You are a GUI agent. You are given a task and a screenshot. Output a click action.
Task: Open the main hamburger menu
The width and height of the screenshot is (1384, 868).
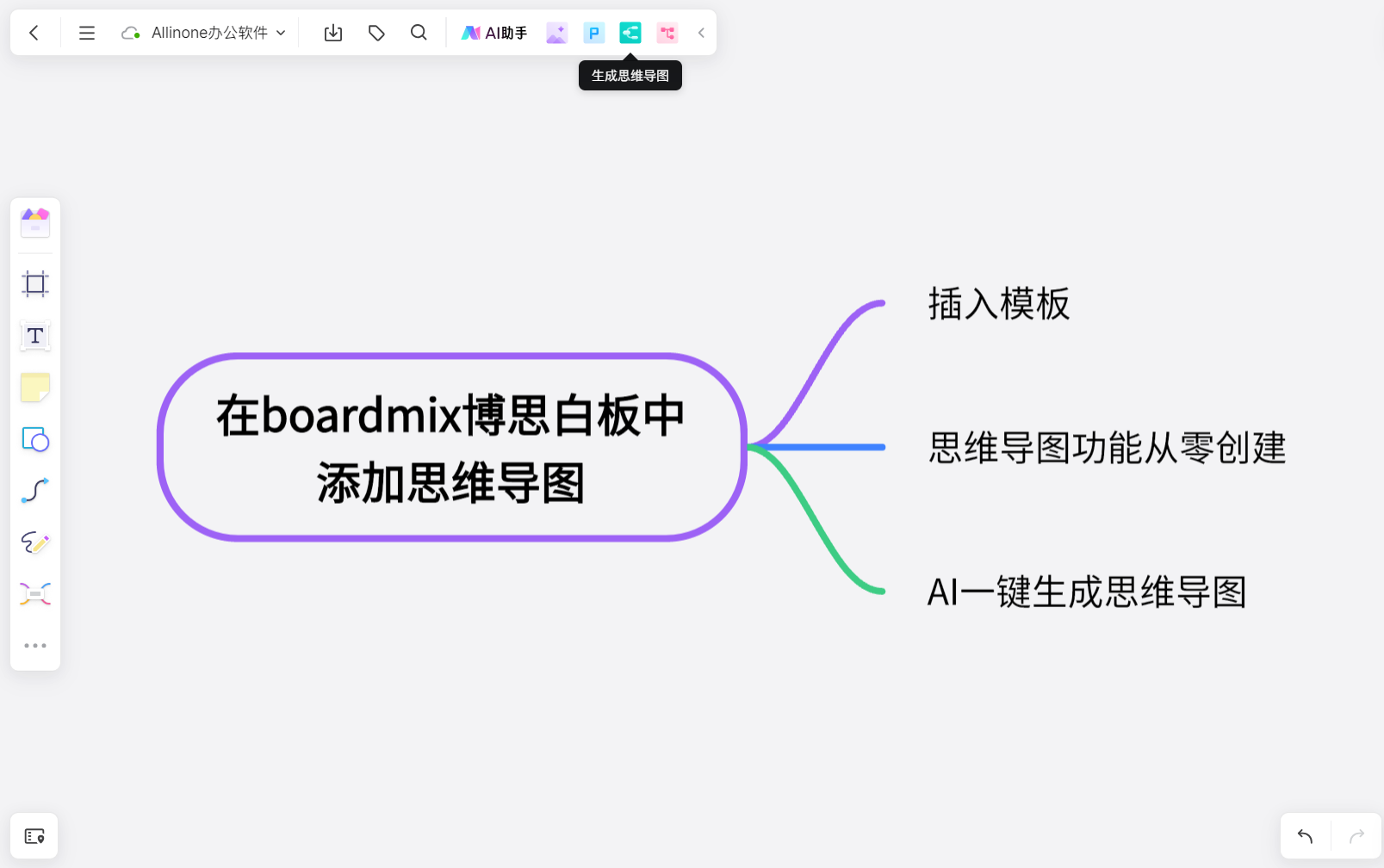[86, 32]
